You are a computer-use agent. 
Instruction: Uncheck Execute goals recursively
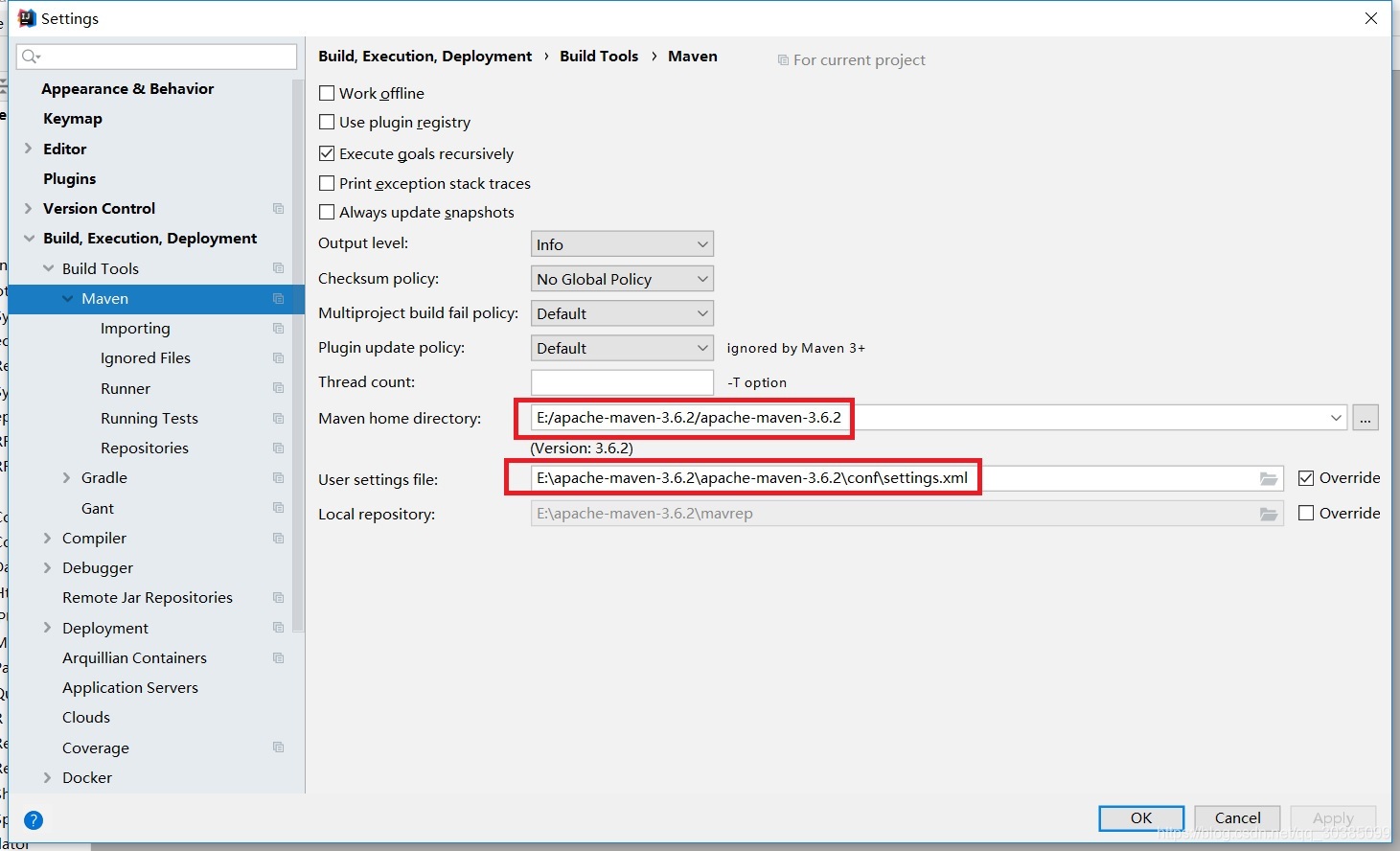point(327,153)
